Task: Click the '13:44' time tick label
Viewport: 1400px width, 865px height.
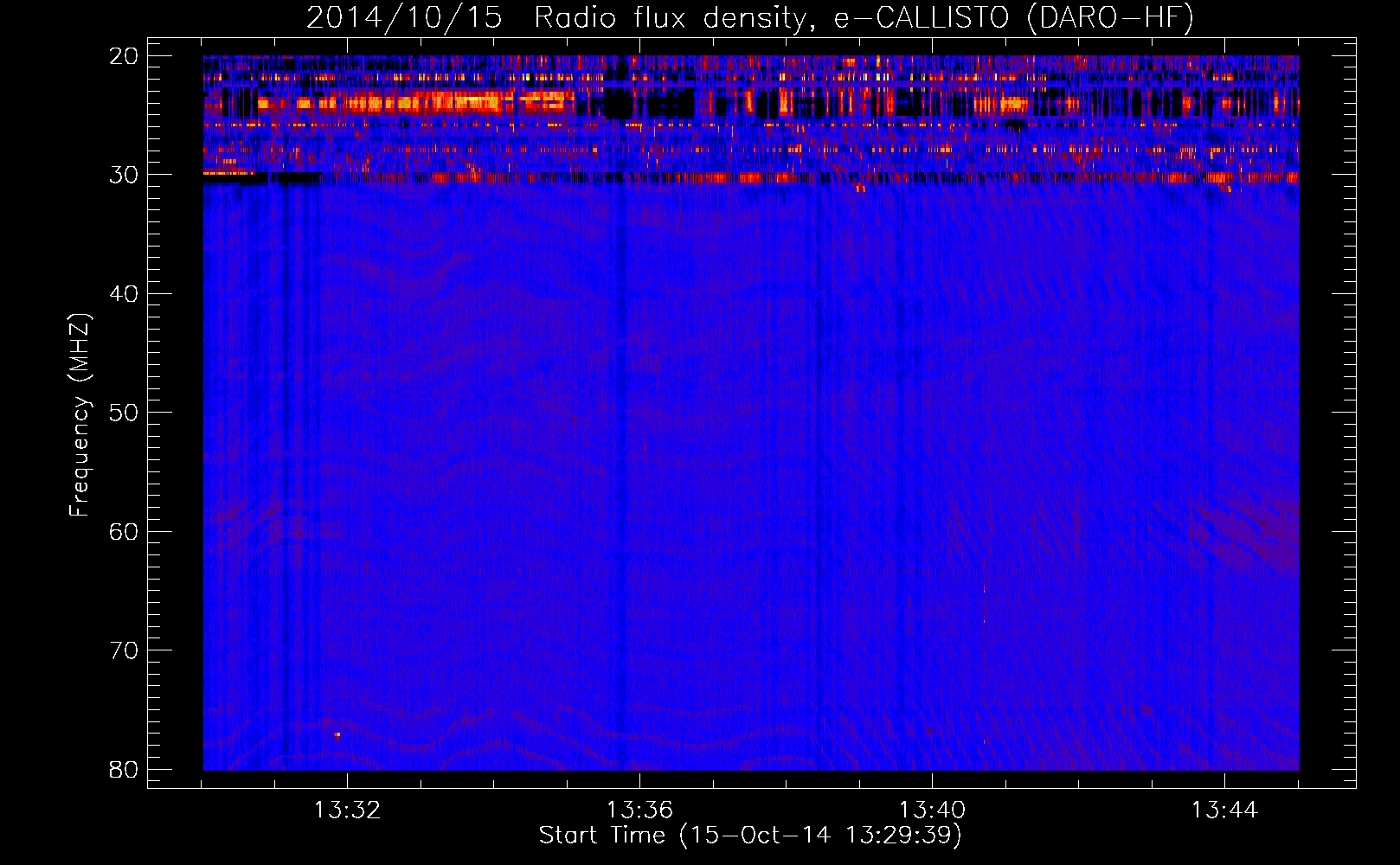Action: click(1224, 811)
